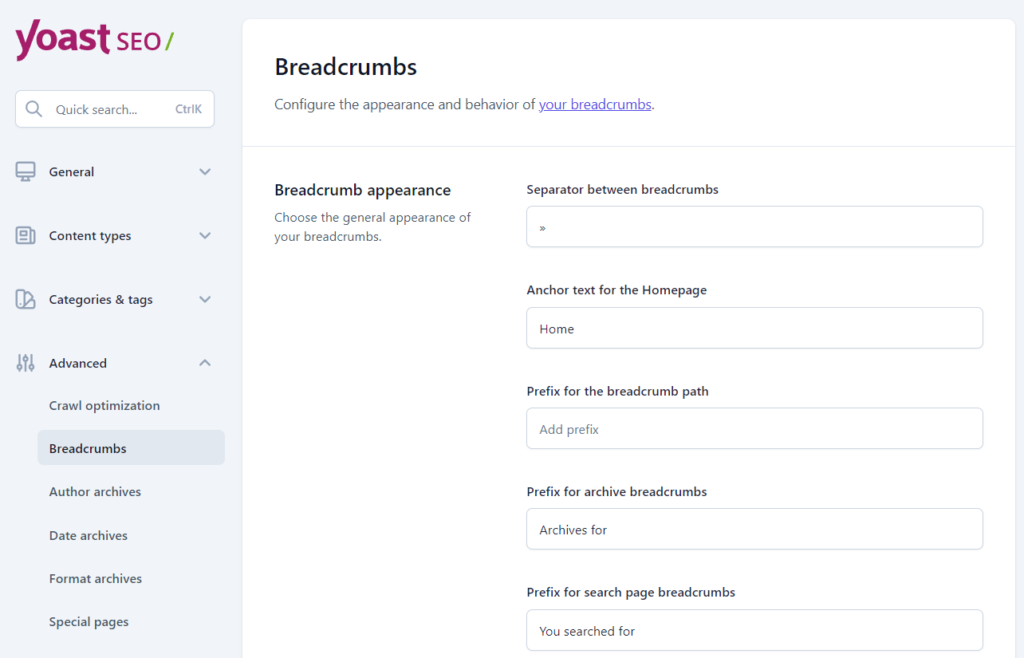1024x658 pixels.
Task: Click the Content types newspaper icon
Action: coord(25,236)
